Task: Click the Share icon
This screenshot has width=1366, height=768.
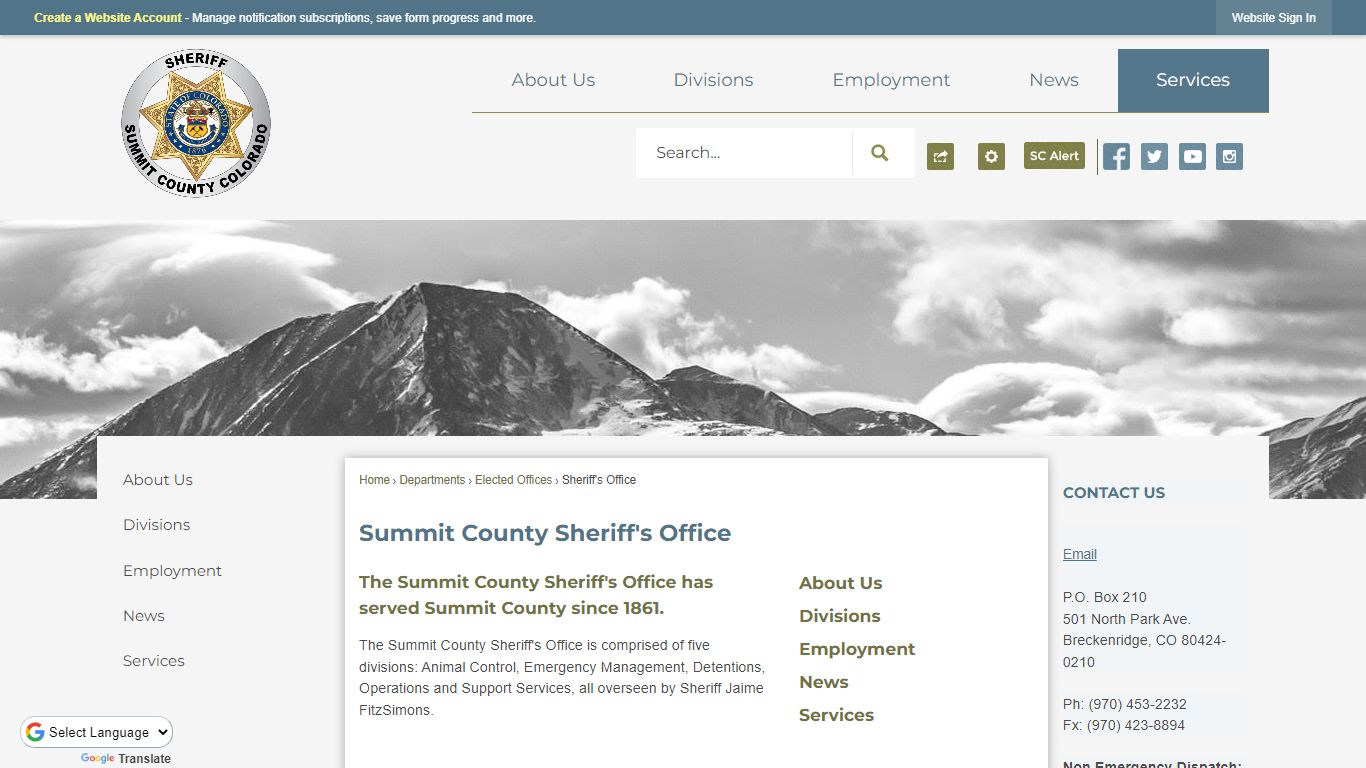Action: [939, 156]
